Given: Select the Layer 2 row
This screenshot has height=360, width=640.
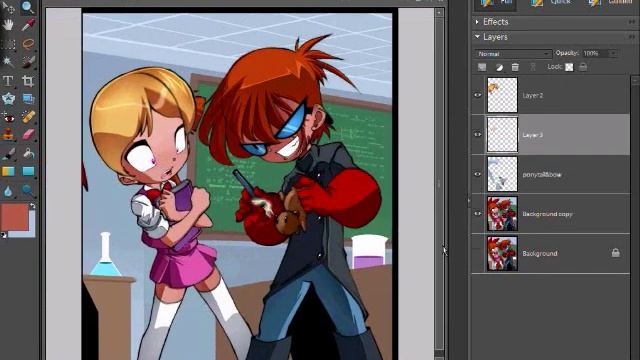Looking at the screenshot, I should [551, 95].
